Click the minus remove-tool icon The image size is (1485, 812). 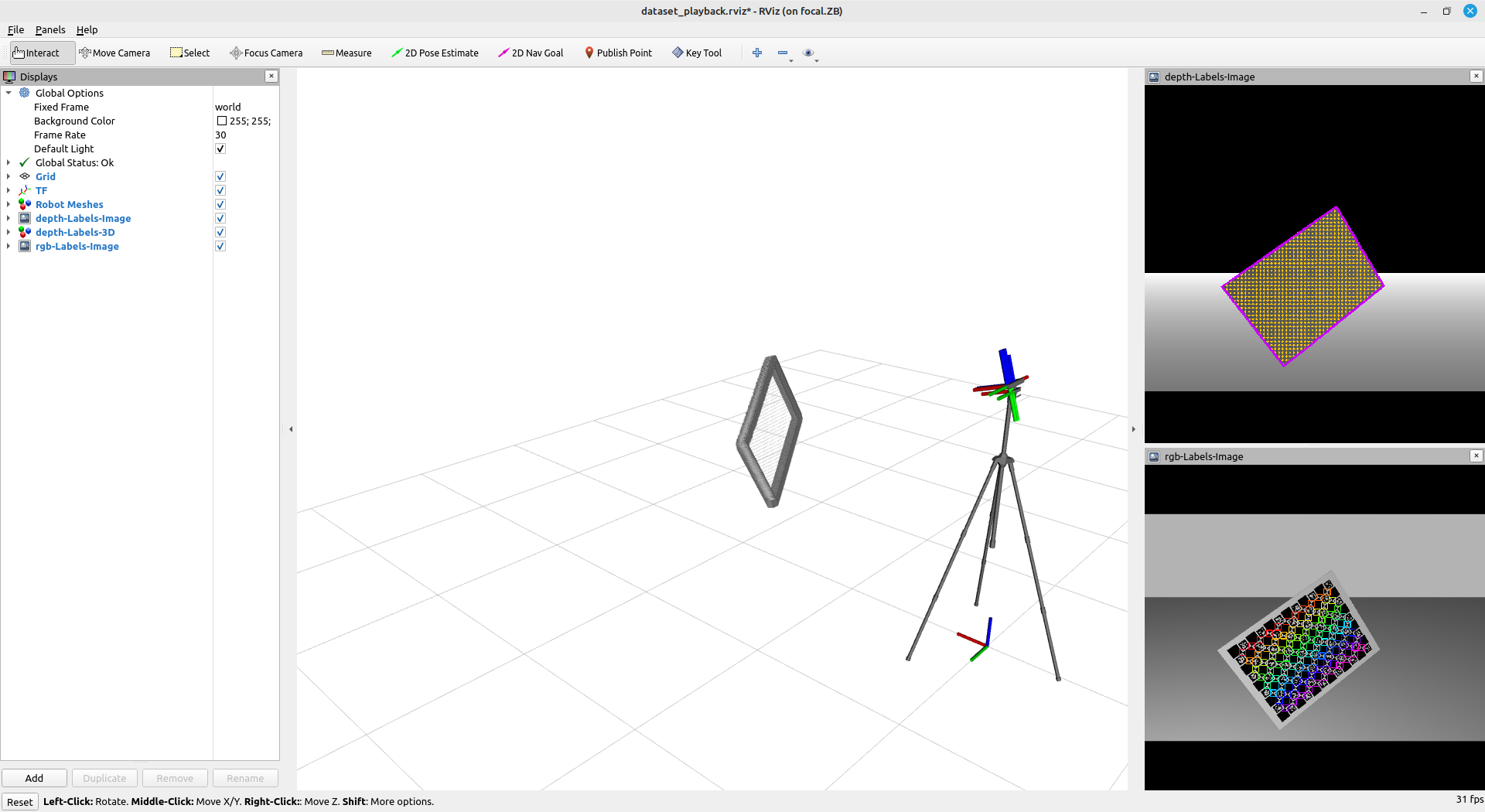click(x=783, y=53)
